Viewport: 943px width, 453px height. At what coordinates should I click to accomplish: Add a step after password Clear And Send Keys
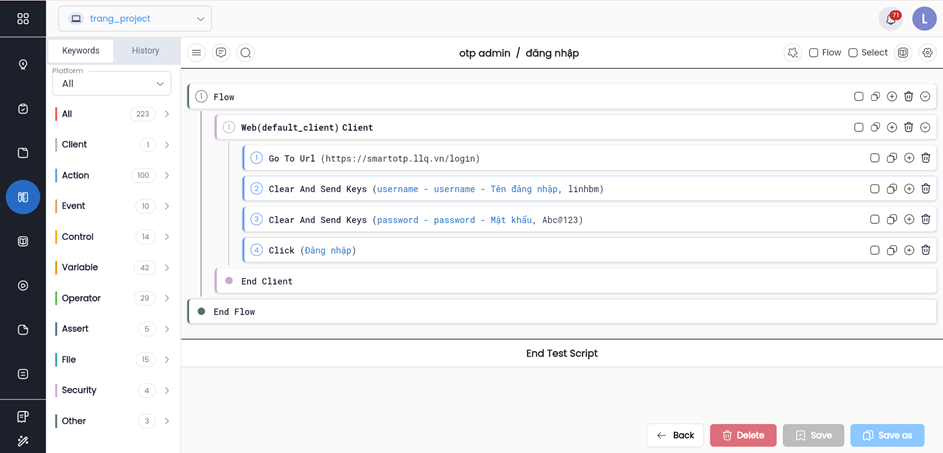pyautogui.click(x=908, y=220)
